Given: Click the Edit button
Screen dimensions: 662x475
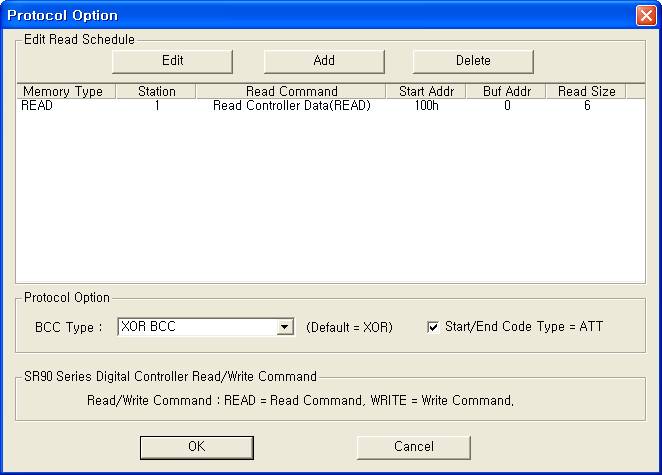Looking at the screenshot, I should (172, 60).
